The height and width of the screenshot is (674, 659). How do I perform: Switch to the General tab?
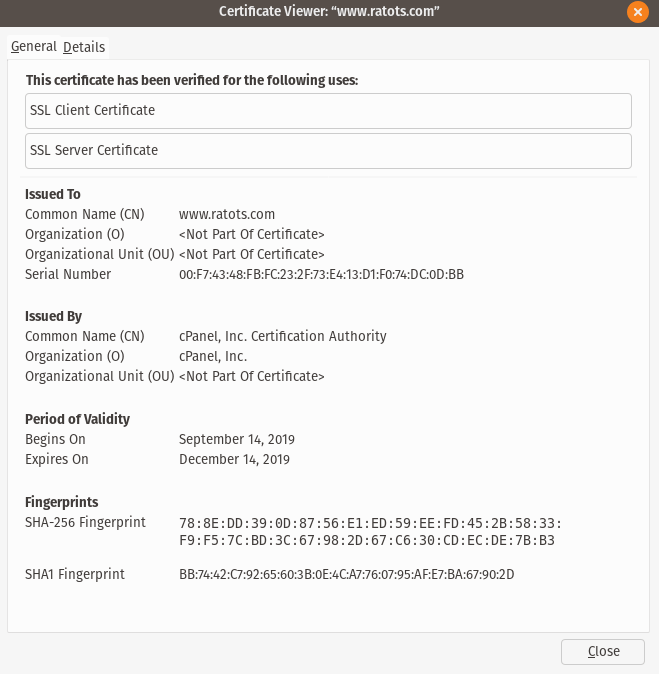[x=33, y=47]
